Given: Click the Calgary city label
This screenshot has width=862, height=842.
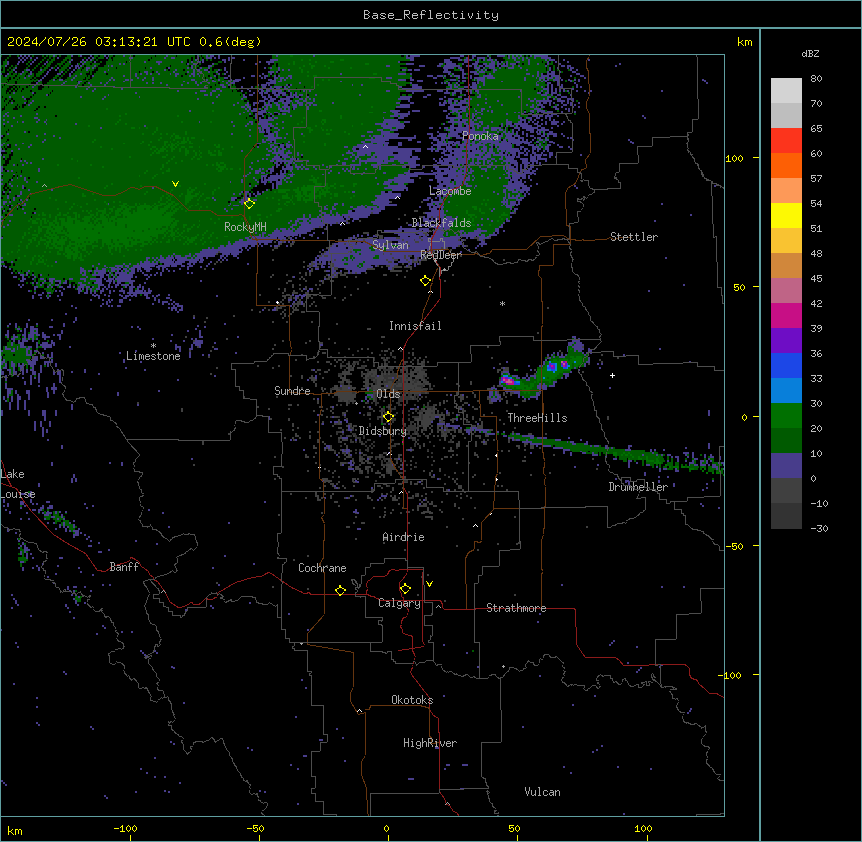Looking at the screenshot, I should 399,603.
